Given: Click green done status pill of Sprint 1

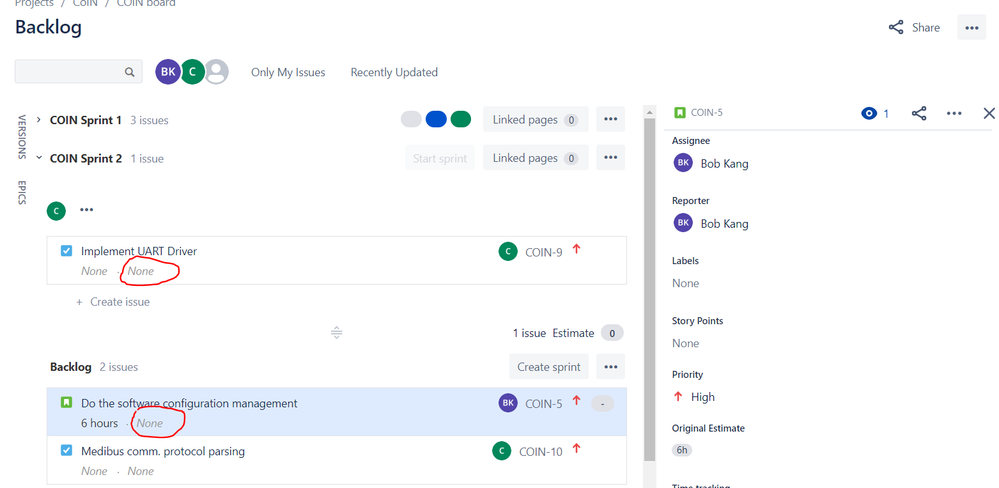Looking at the screenshot, I should (x=461, y=119).
